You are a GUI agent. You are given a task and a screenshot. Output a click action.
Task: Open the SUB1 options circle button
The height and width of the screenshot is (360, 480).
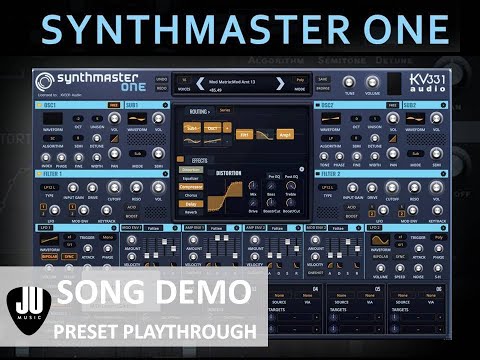tap(165, 105)
